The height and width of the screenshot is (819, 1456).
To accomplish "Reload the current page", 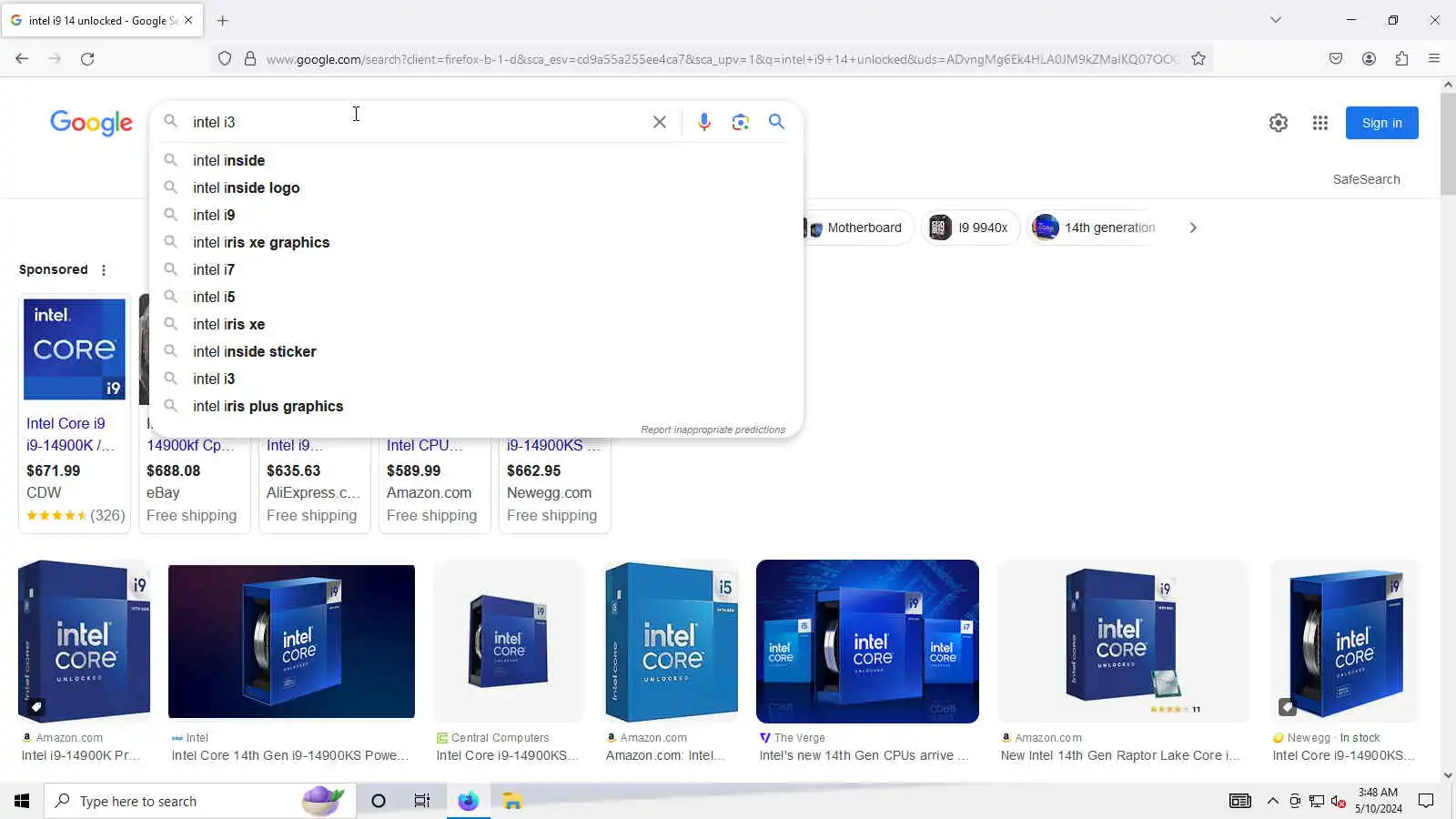I will pyautogui.click(x=87, y=58).
